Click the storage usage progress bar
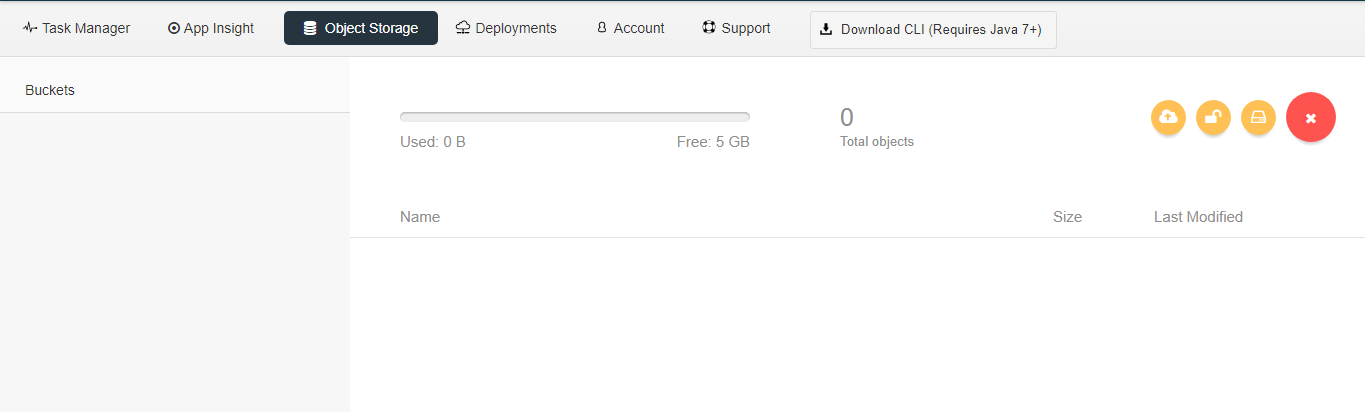The image size is (1365, 412). point(574,117)
